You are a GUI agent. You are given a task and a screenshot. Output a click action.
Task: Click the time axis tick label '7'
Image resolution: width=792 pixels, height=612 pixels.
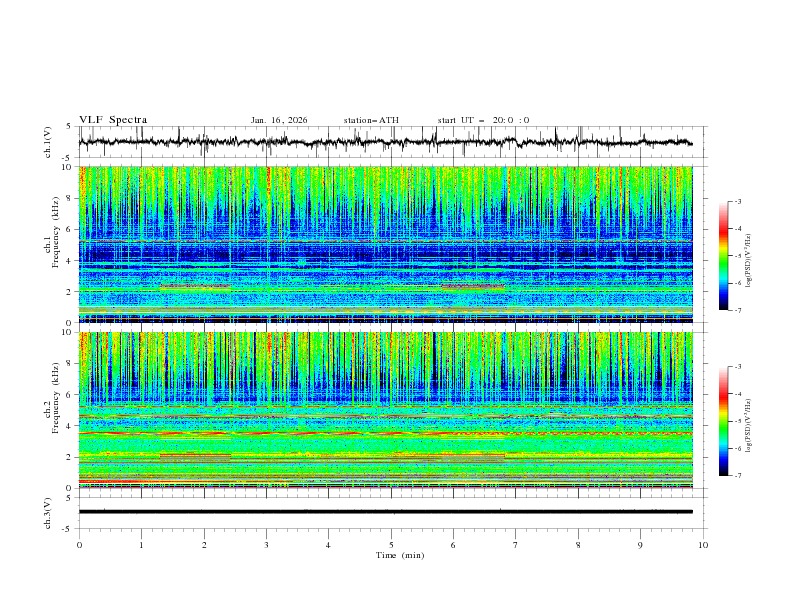[x=516, y=545]
